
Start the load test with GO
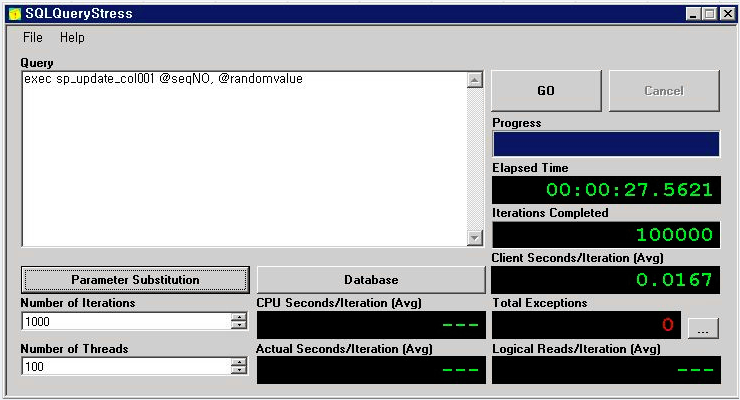[x=546, y=91]
